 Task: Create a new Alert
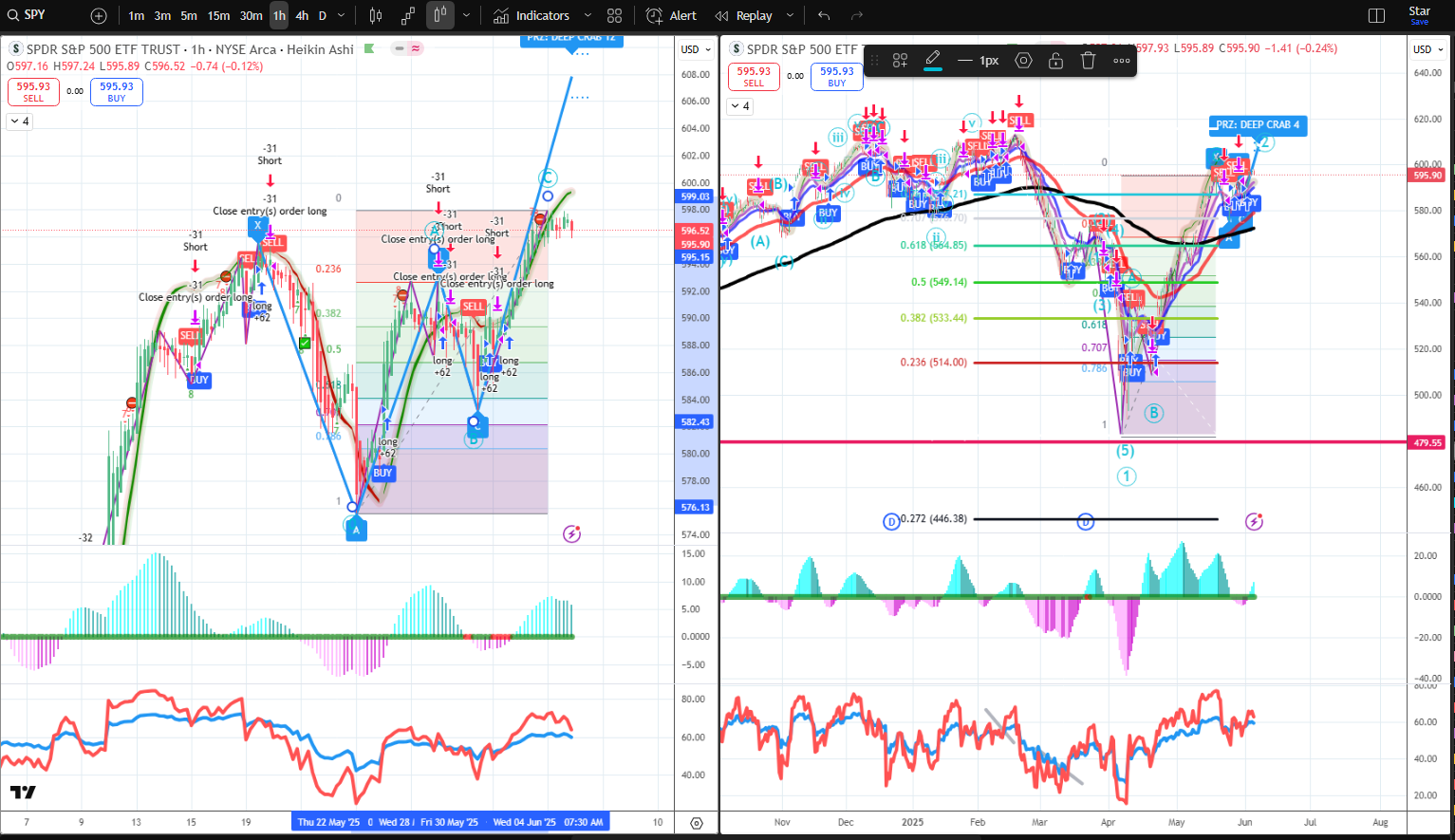pyautogui.click(x=672, y=16)
